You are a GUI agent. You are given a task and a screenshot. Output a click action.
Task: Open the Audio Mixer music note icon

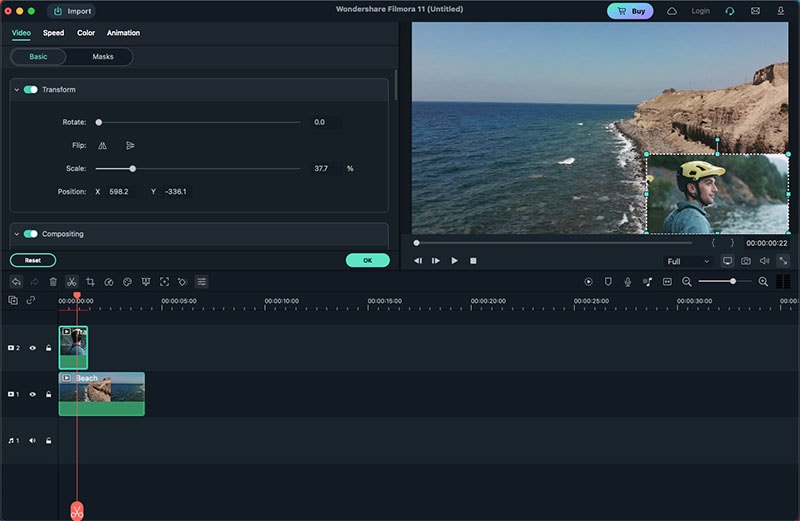(x=647, y=282)
